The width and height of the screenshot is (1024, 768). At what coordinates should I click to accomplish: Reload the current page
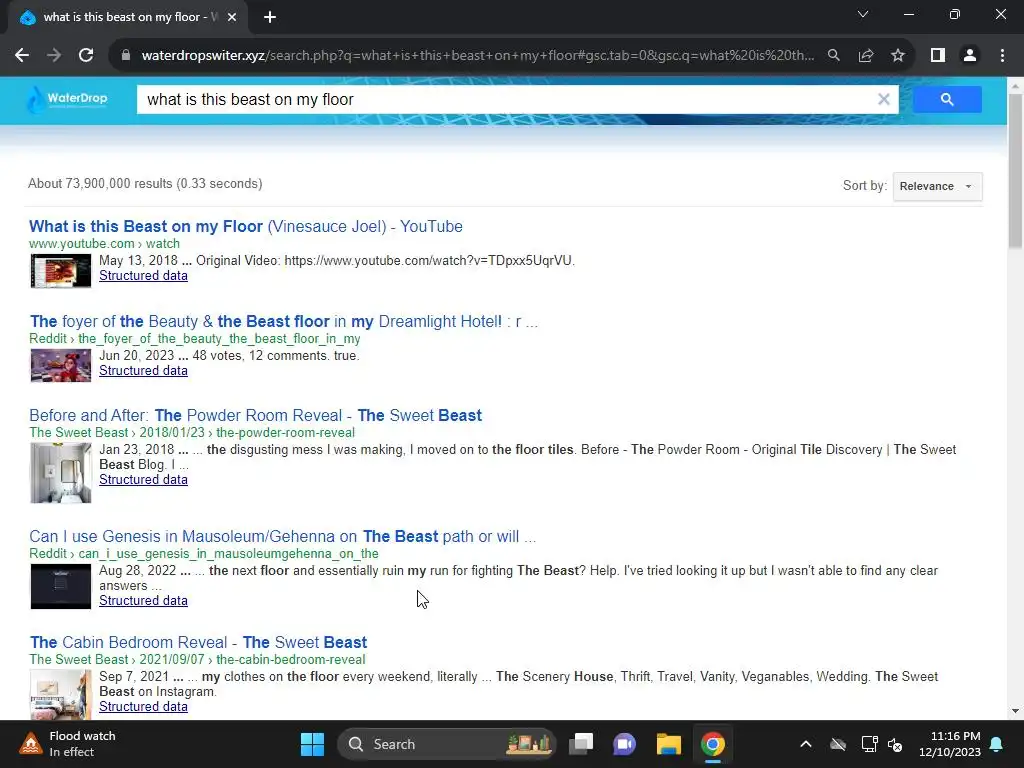[x=86, y=56]
